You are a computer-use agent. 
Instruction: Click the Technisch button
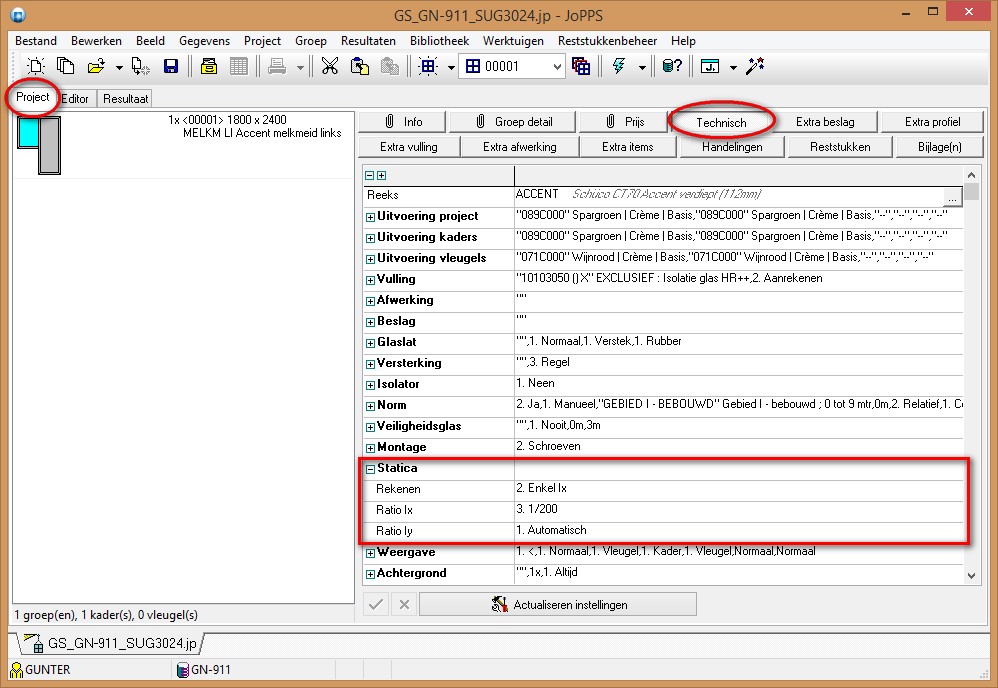pos(721,122)
